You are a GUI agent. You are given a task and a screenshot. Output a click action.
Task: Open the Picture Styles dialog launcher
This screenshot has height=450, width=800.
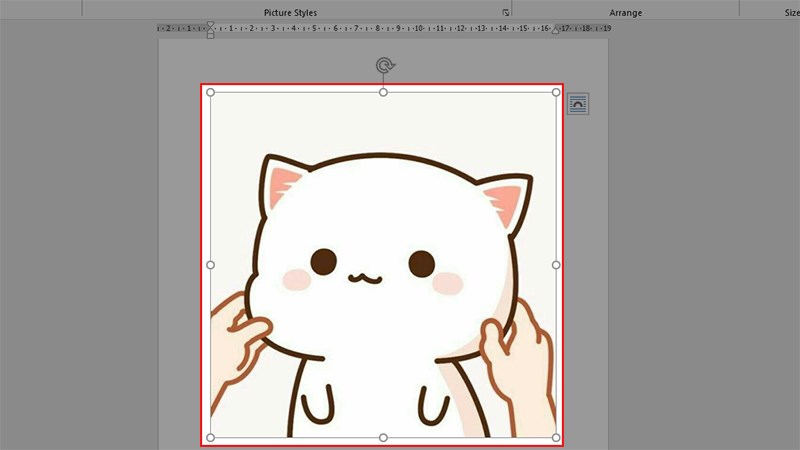click(x=506, y=13)
